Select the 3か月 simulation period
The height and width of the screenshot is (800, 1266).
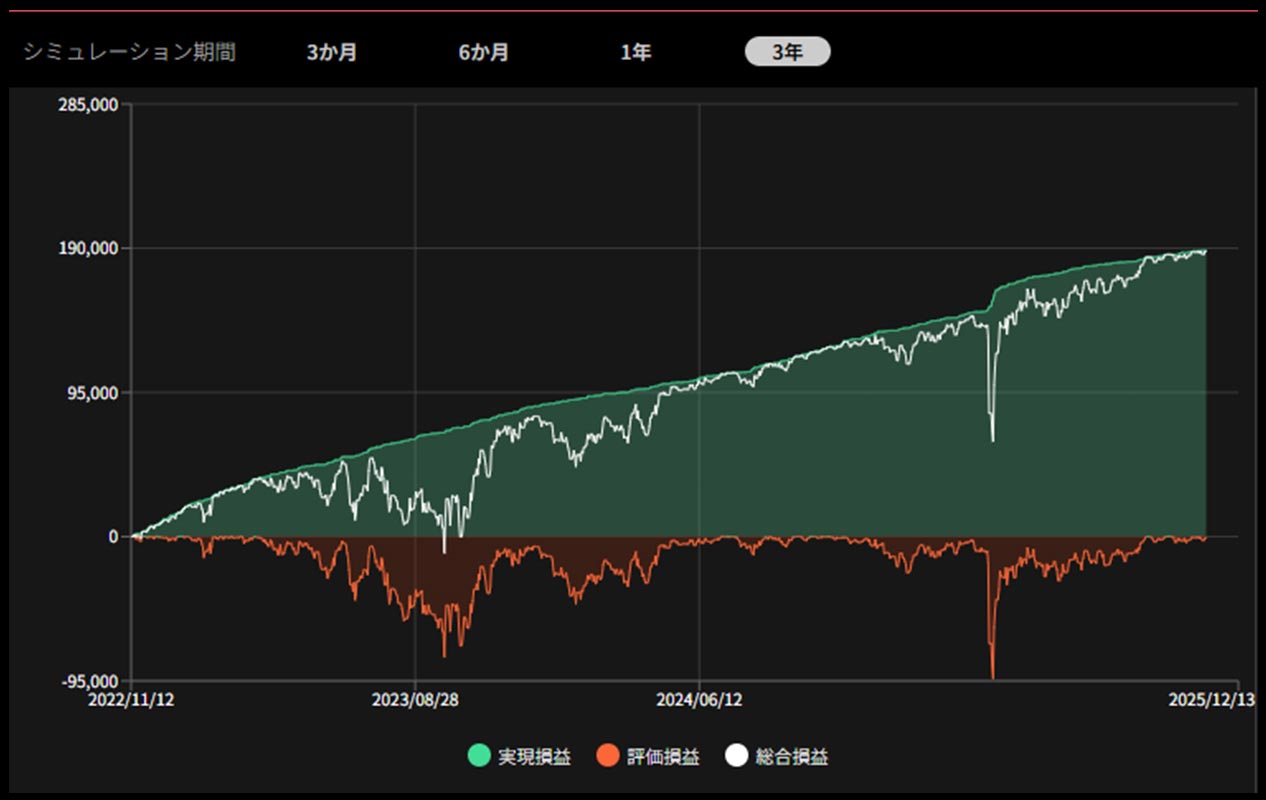pyautogui.click(x=331, y=52)
